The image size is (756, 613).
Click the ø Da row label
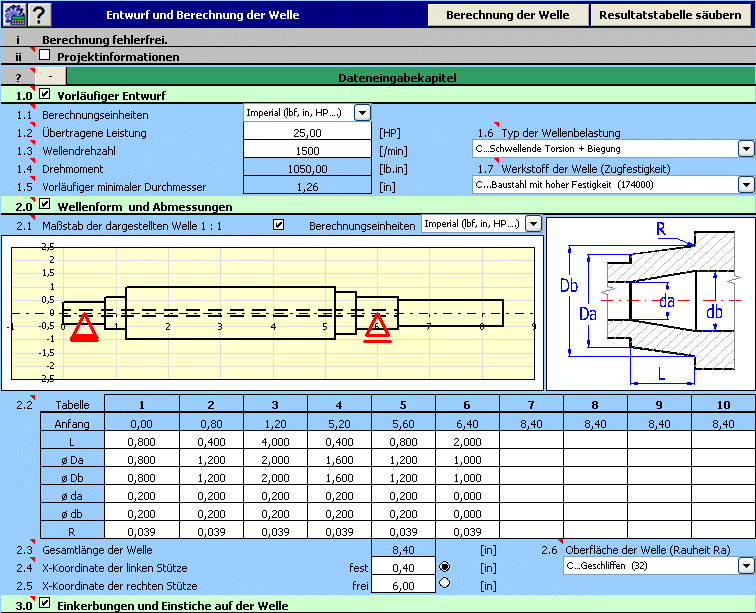(72, 459)
